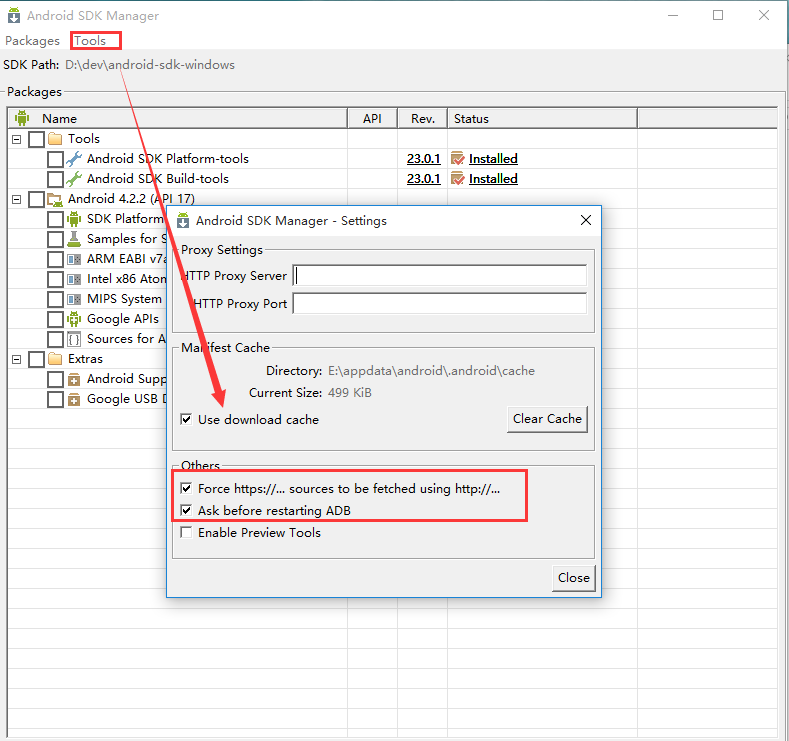Viewport: 789px width, 741px height.
Task: Close the Settings dialog with X
Action: 586,220
